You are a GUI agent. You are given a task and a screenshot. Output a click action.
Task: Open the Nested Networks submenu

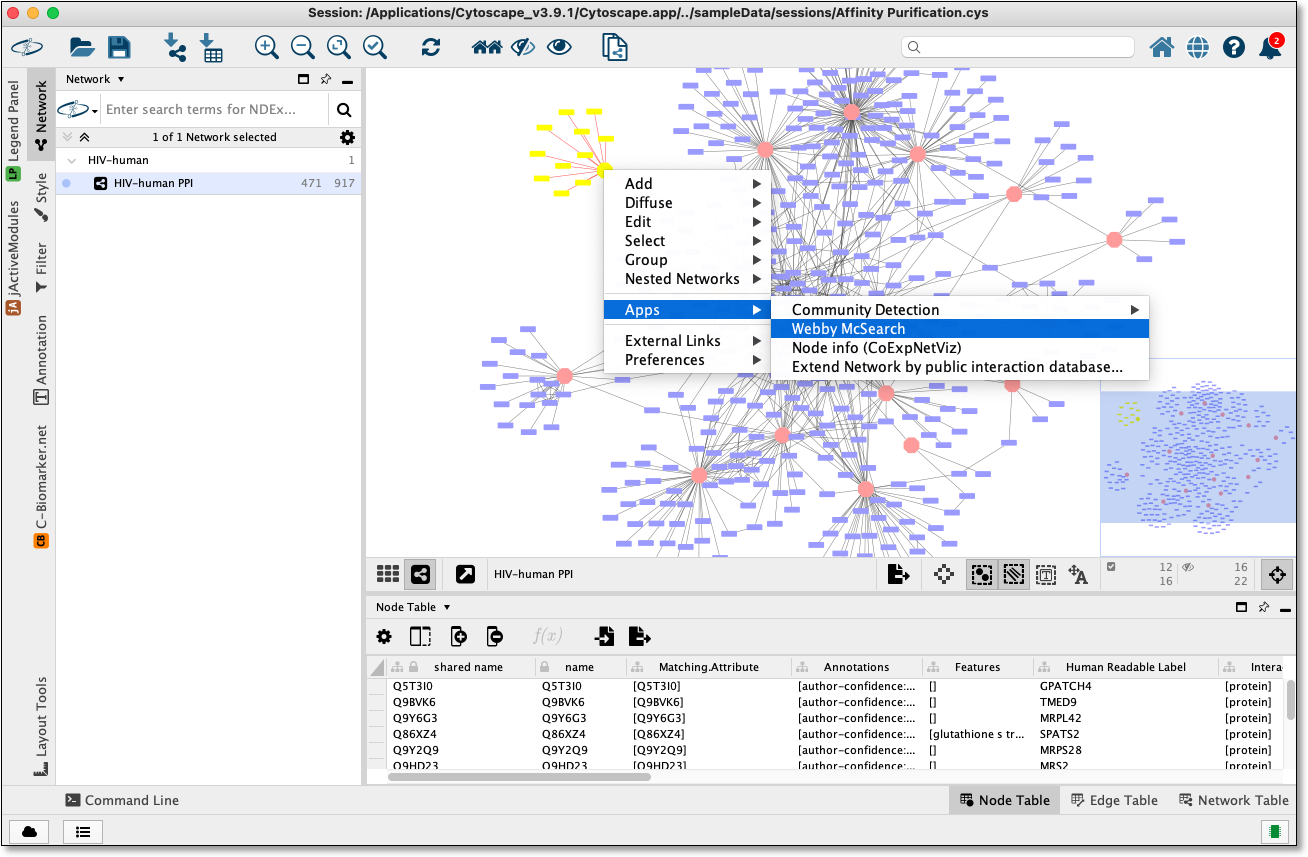click(x=686, y=278)
